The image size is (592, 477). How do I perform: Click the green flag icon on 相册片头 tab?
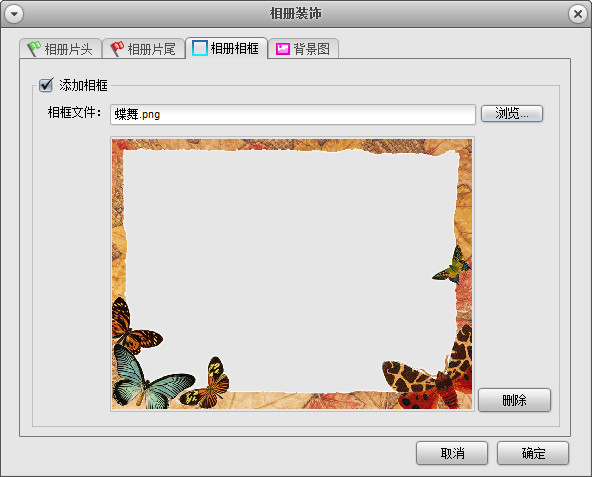coord(34,49)
